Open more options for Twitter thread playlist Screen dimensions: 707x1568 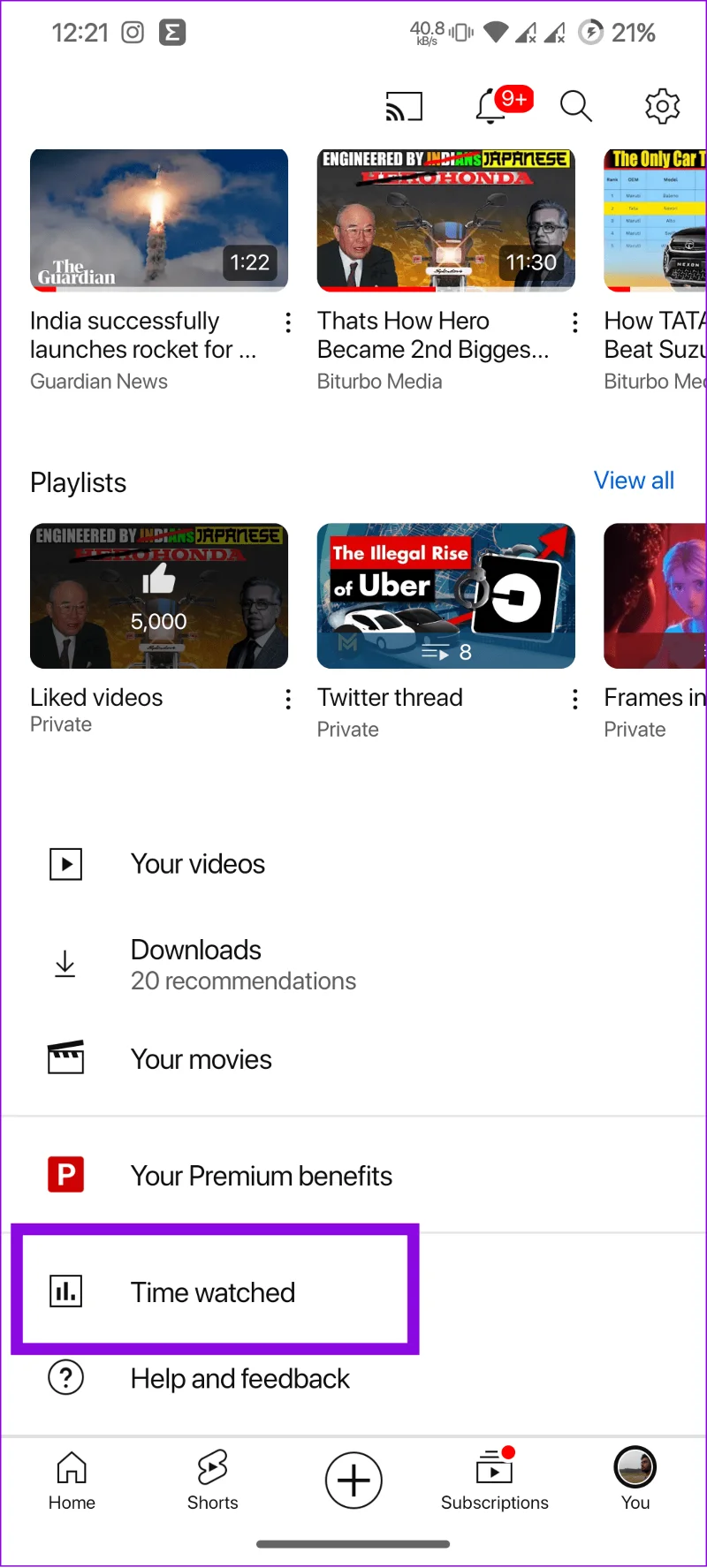click(x=575, y=700)
